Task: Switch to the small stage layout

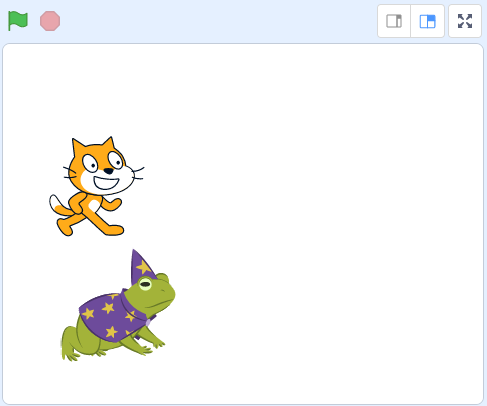Action: pyautogui.click(x=394, y=21)
